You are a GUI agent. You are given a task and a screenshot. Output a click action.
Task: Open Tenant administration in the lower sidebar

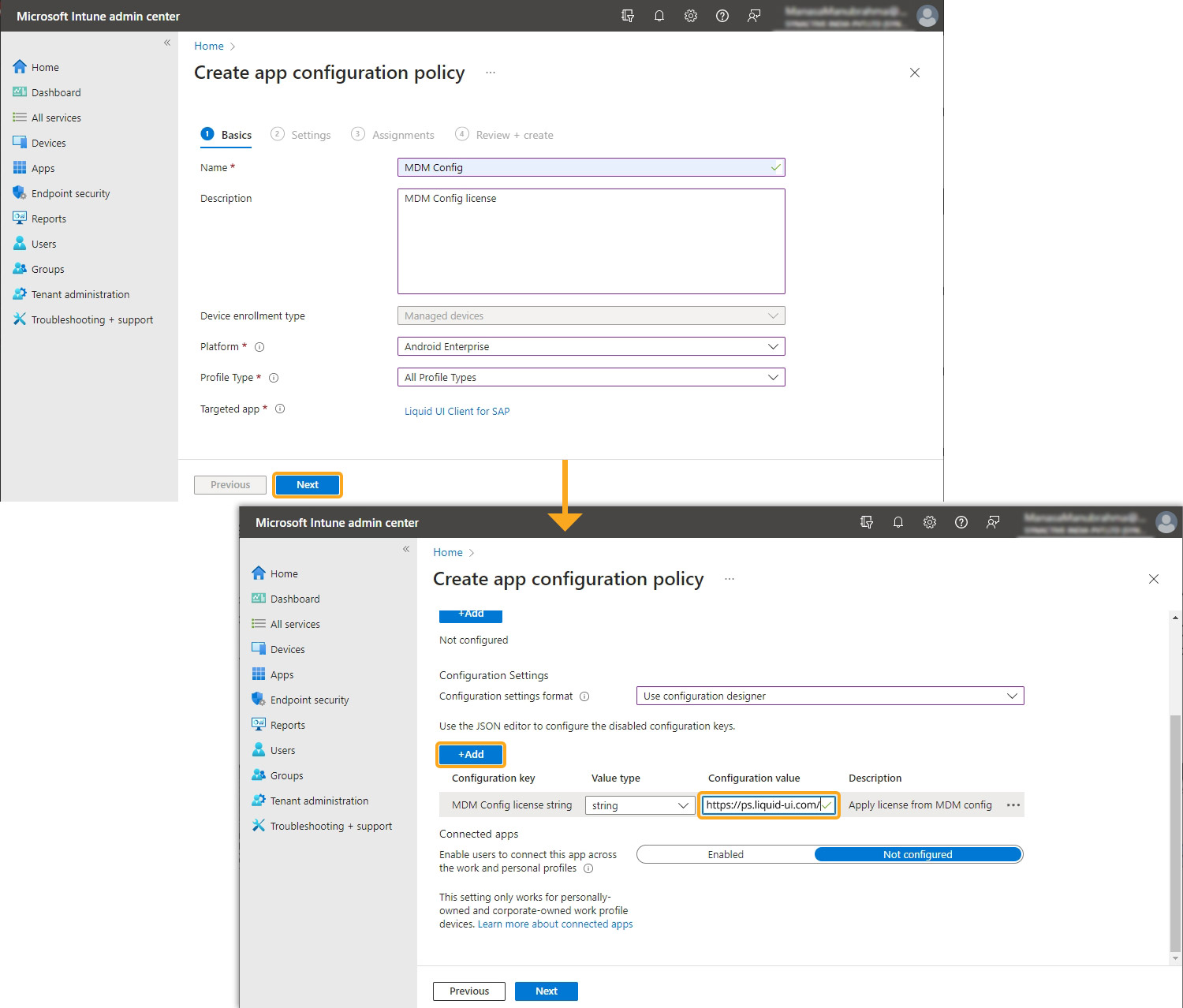click(x=319, y=801)
